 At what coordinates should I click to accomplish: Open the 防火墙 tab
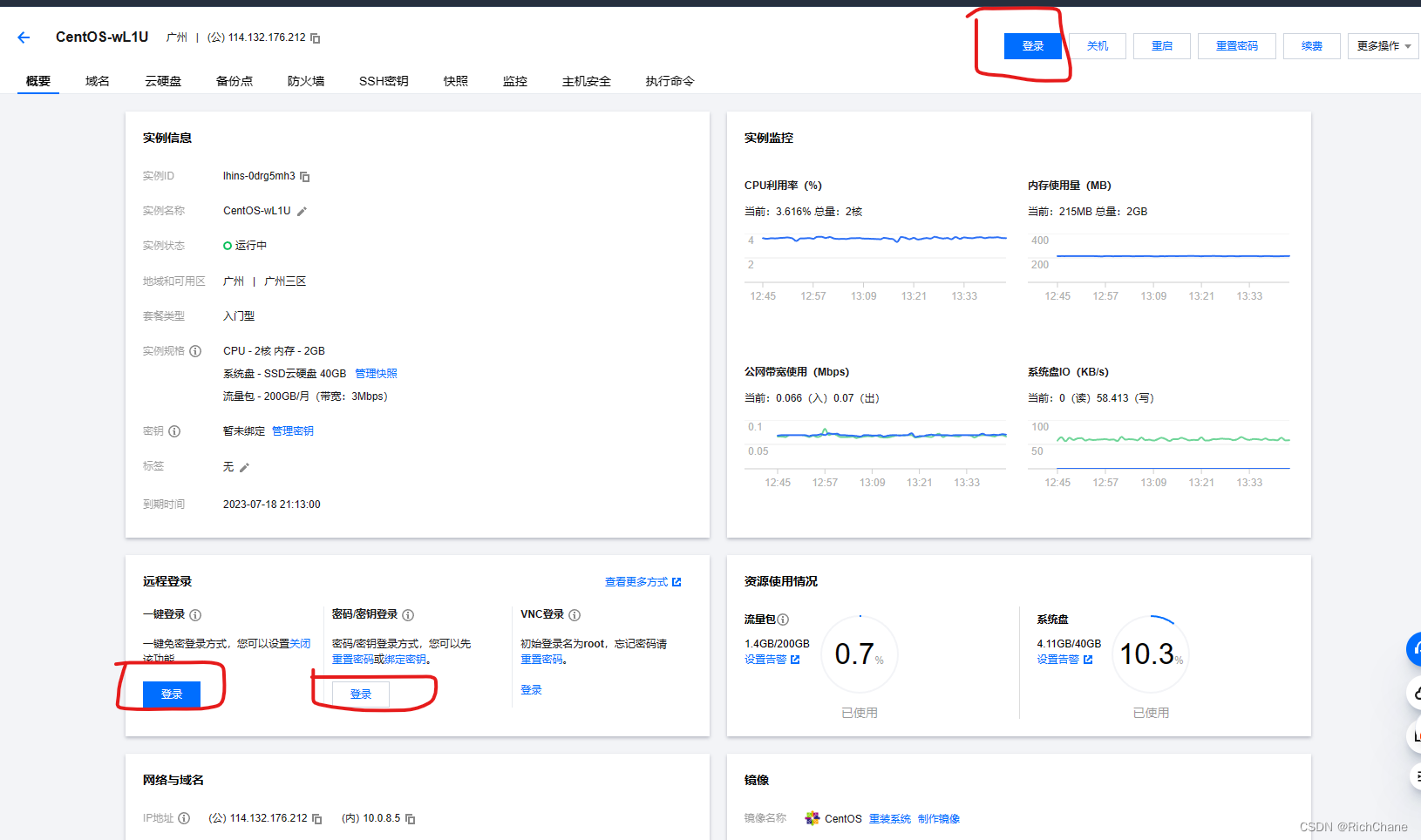pyautogui.click(x=306, y=81)
